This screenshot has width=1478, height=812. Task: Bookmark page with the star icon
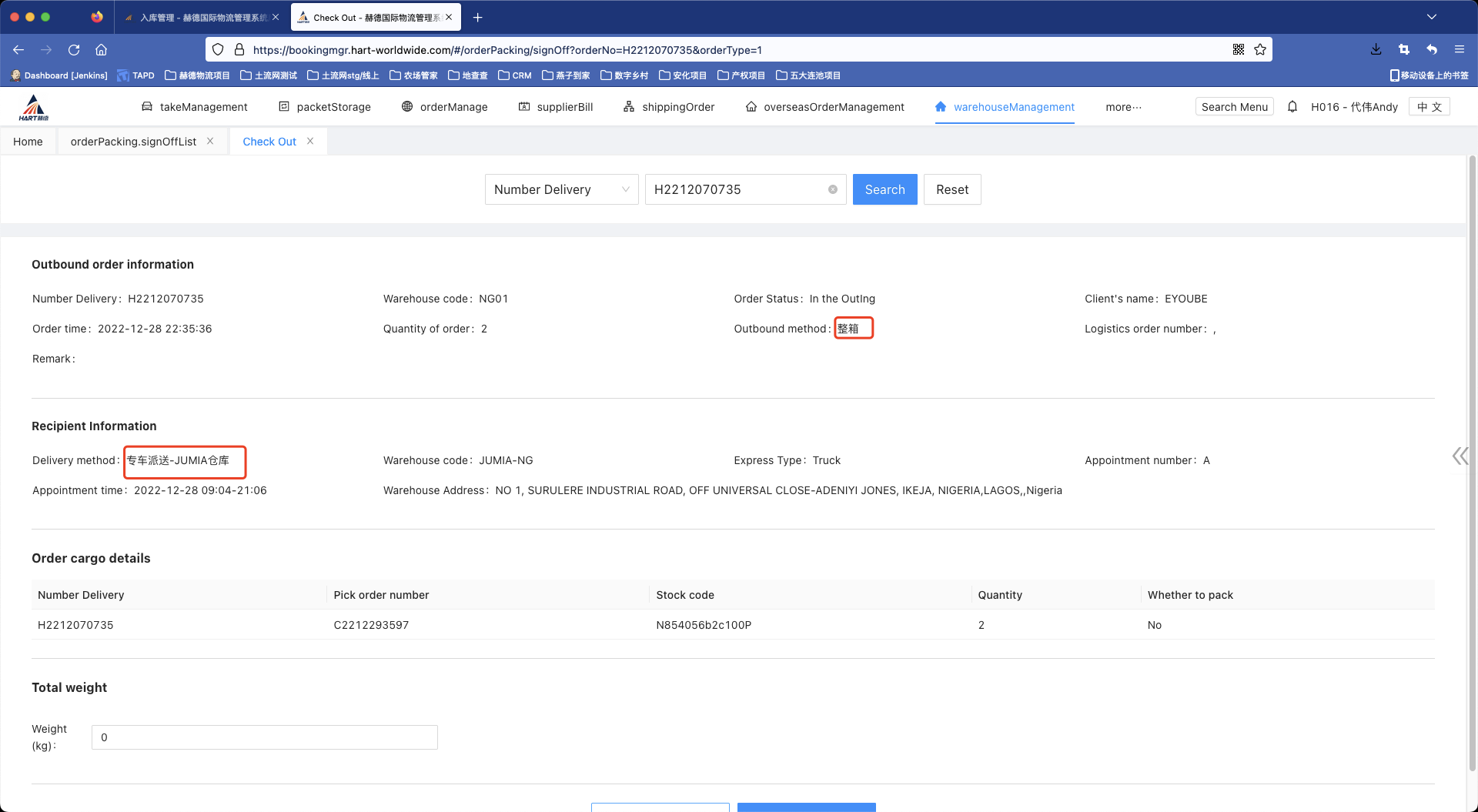point(1260,50)
